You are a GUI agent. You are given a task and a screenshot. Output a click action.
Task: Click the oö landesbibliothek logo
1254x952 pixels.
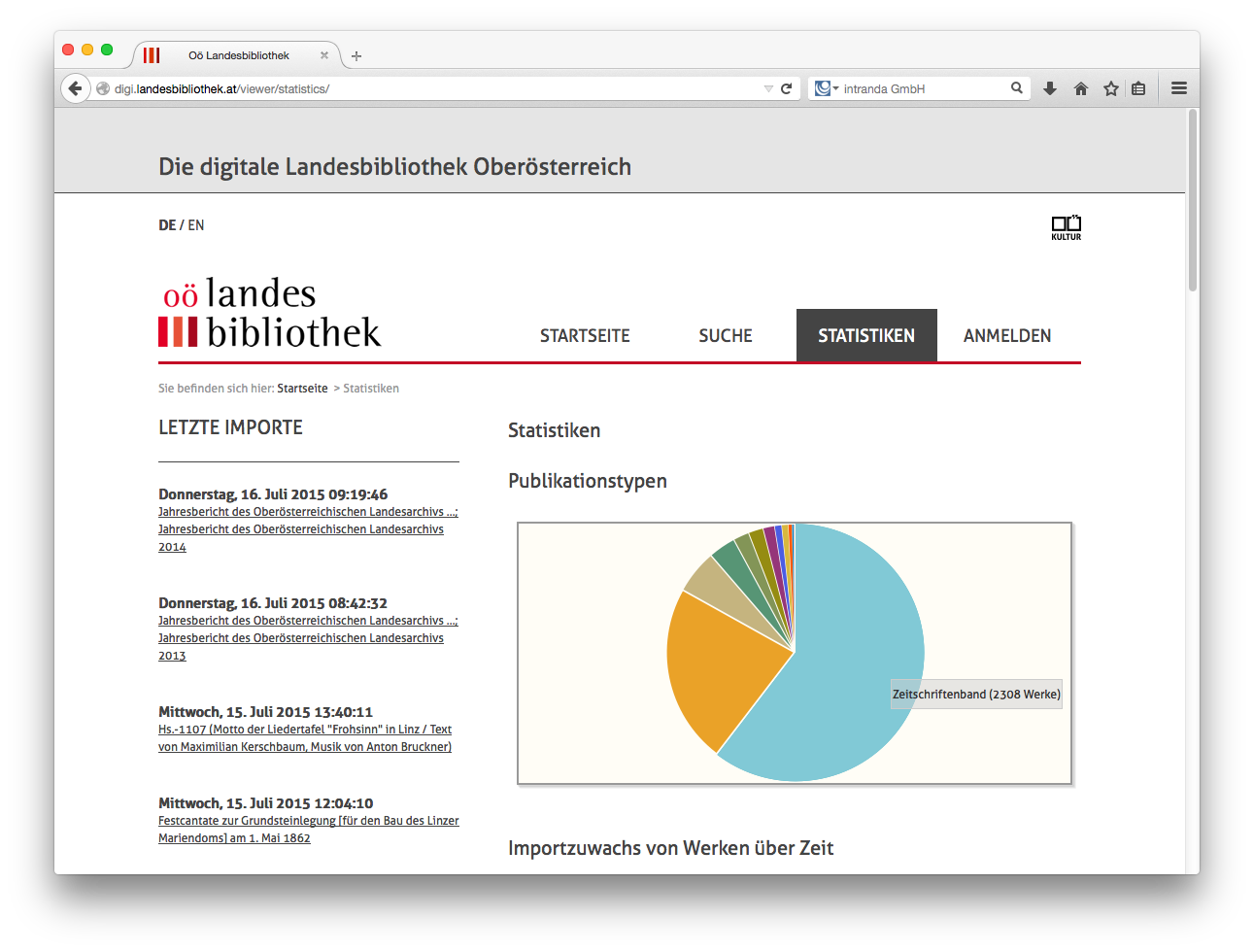click(270, 312)
